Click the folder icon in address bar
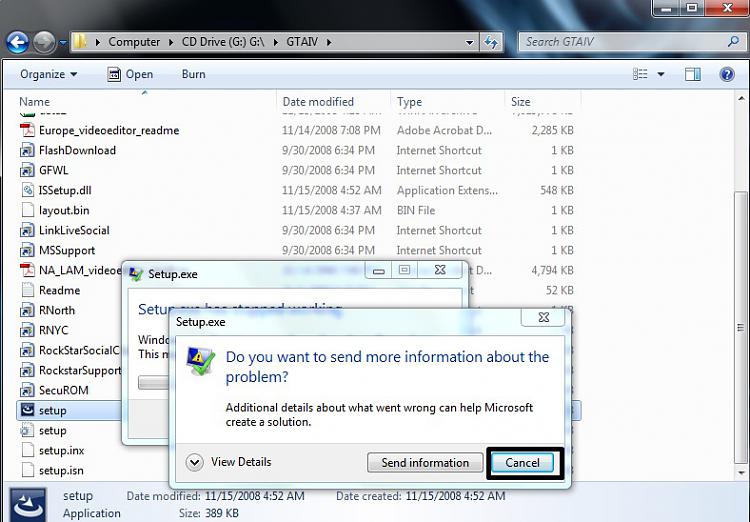 pos(80,42)
